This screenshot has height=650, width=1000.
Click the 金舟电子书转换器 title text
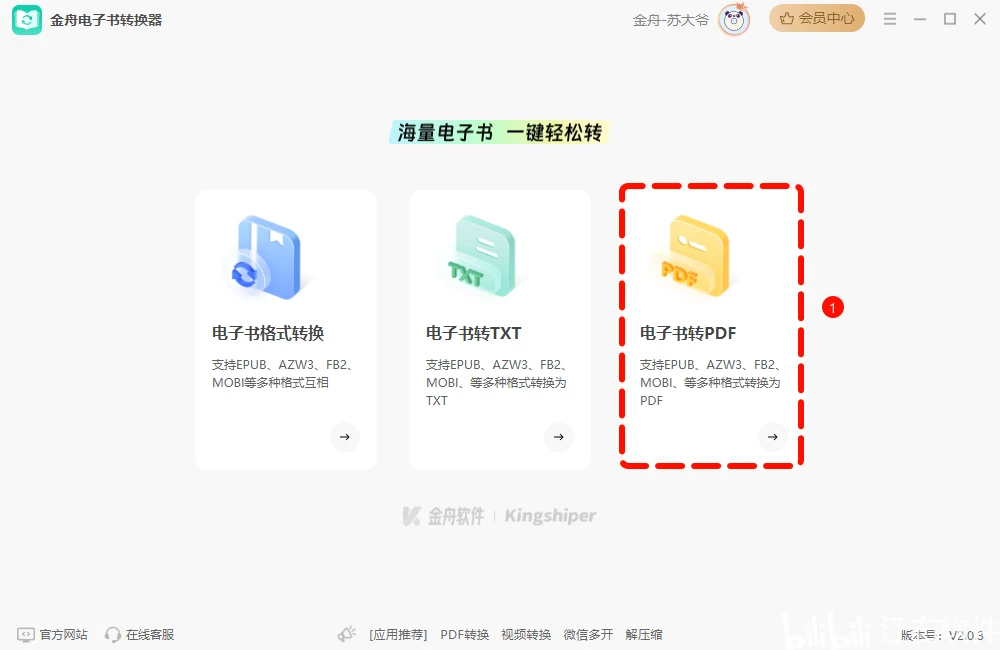107,20
